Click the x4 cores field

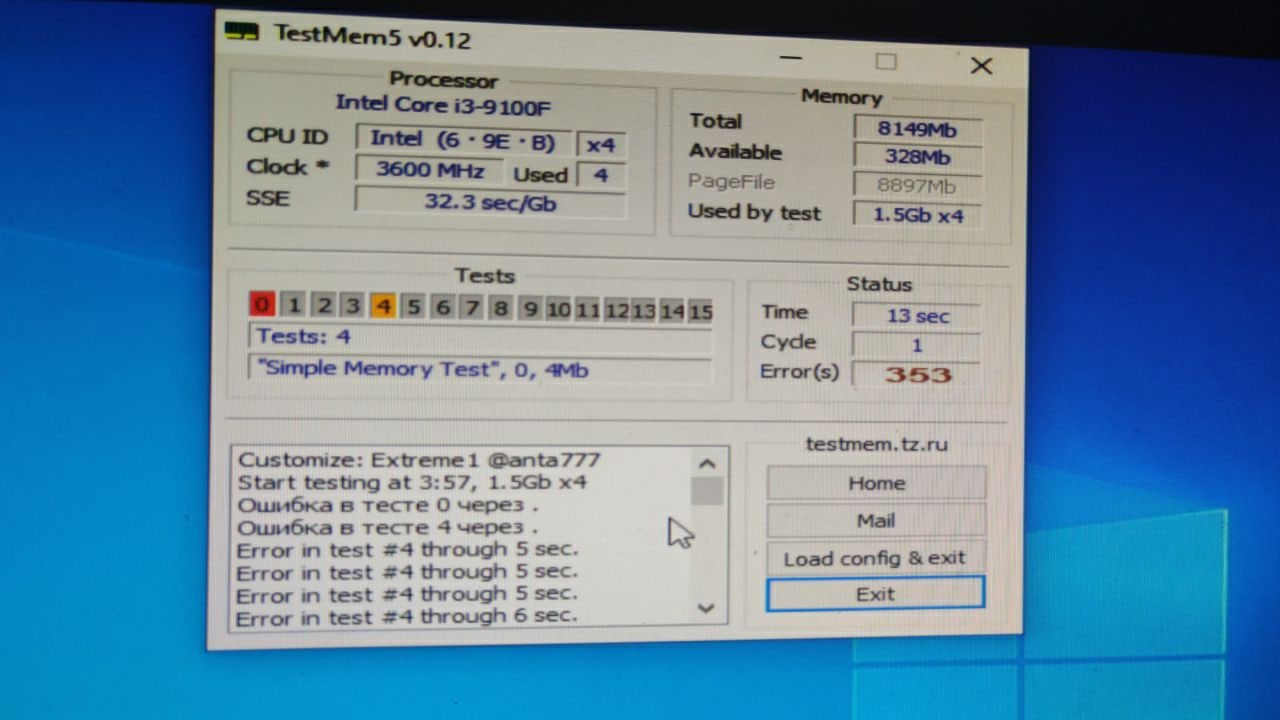[601, 144]
